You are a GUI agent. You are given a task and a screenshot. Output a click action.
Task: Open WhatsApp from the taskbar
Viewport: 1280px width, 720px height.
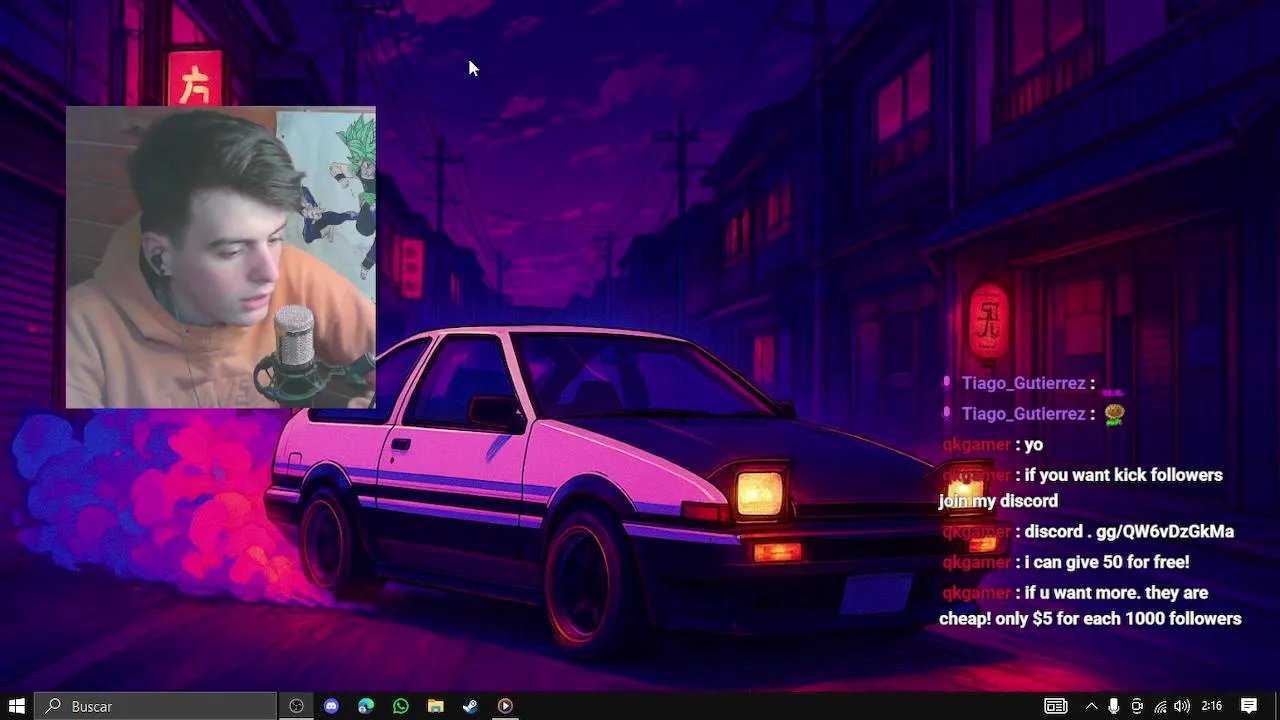(401, 706)
